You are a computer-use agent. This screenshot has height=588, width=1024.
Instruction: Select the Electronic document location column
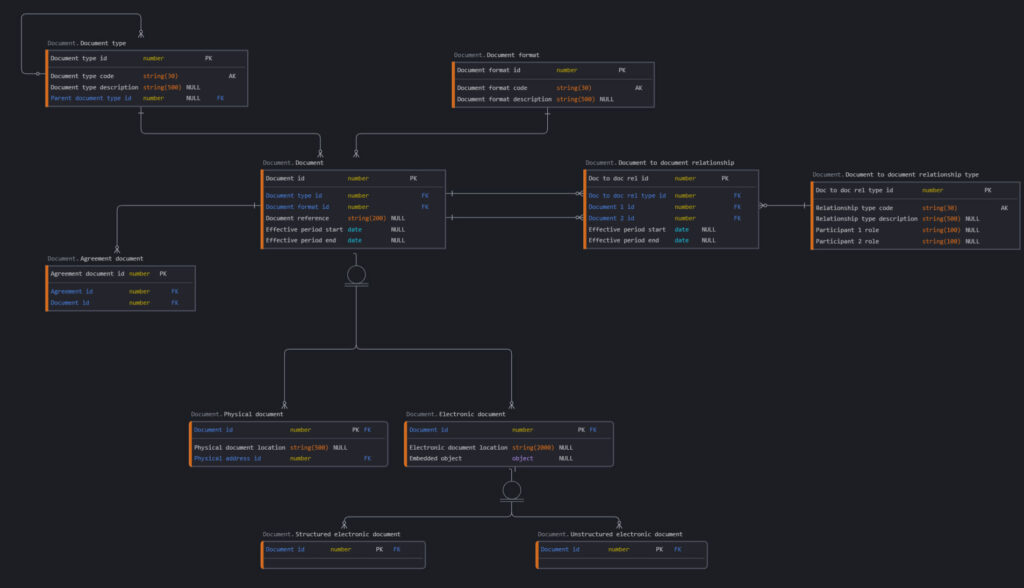pyautogui.click(x=458, y=448)
